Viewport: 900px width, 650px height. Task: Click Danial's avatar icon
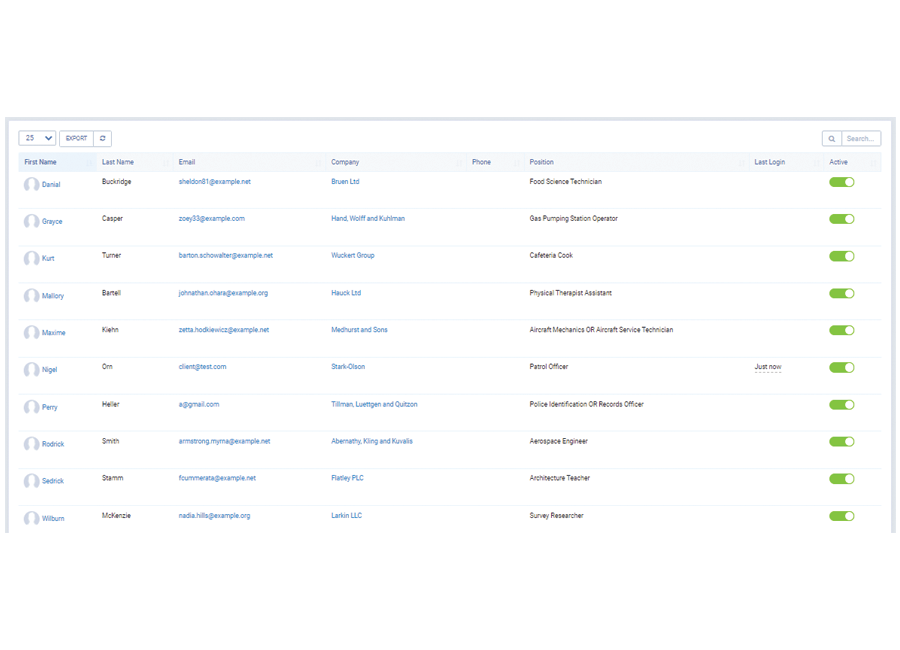pos(31,185)
